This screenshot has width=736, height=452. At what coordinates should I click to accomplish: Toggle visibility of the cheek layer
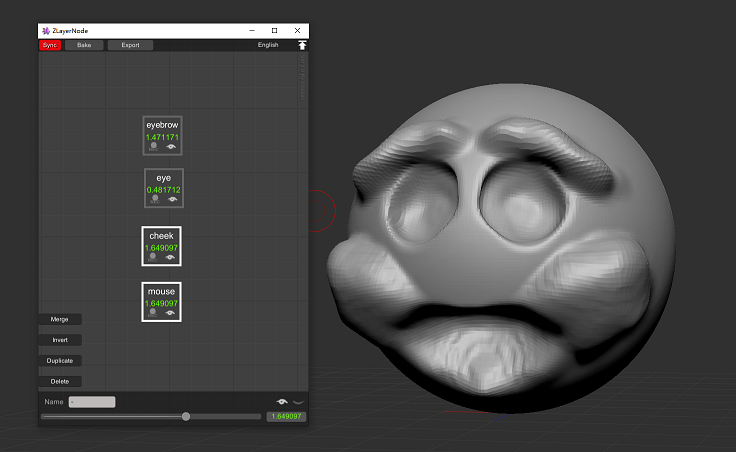(170, 257)
